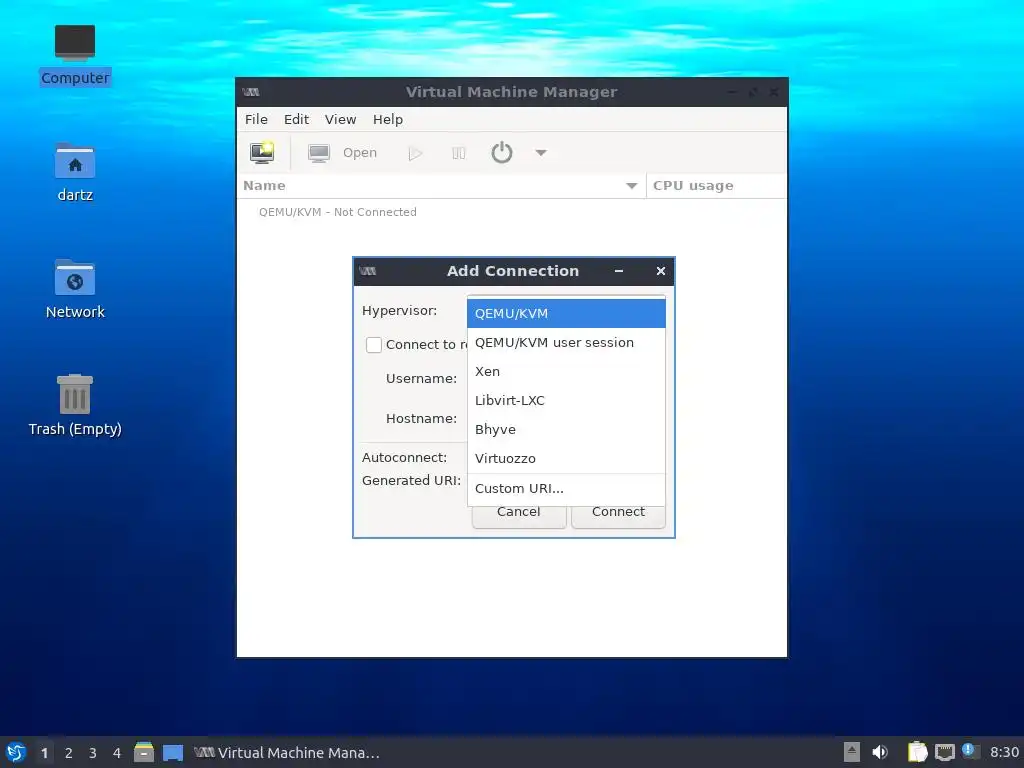Click the Shut down power icon
This screenshot has height=768, width=1024.
point(502,153)
